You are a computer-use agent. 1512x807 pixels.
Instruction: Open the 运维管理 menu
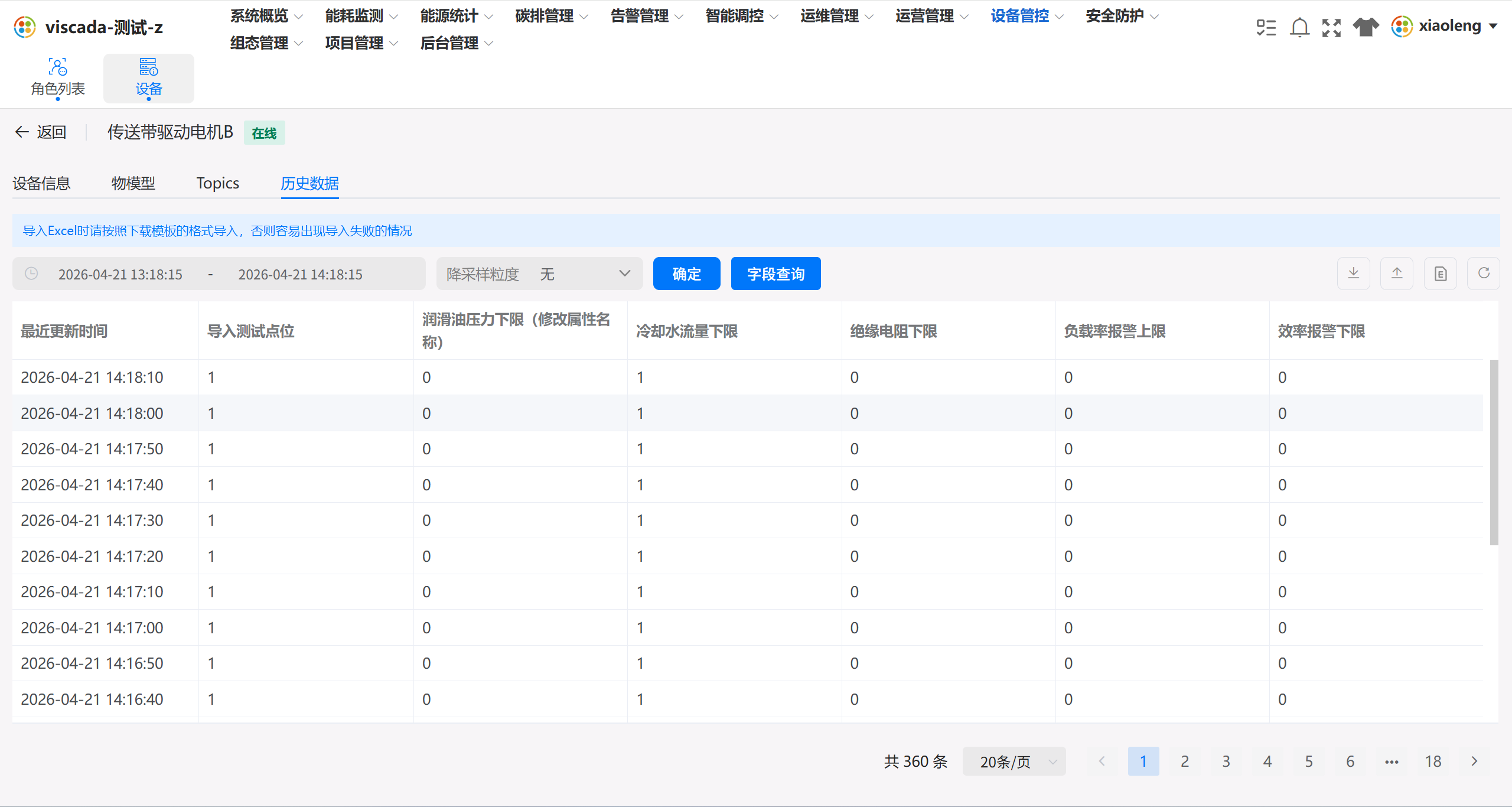tap(837, 16)
